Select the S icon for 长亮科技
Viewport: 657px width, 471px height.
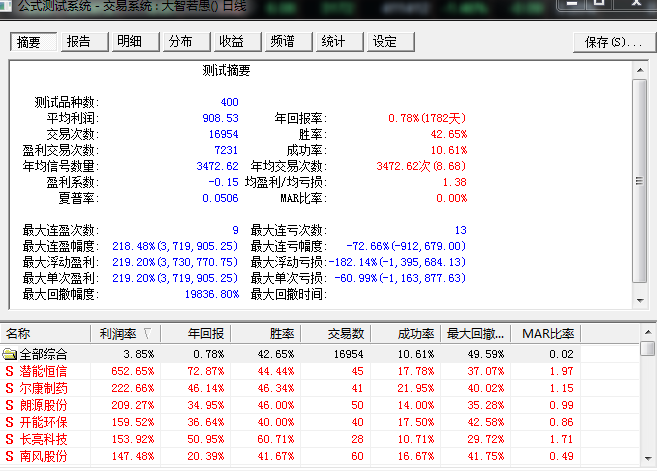pos(10,439)
